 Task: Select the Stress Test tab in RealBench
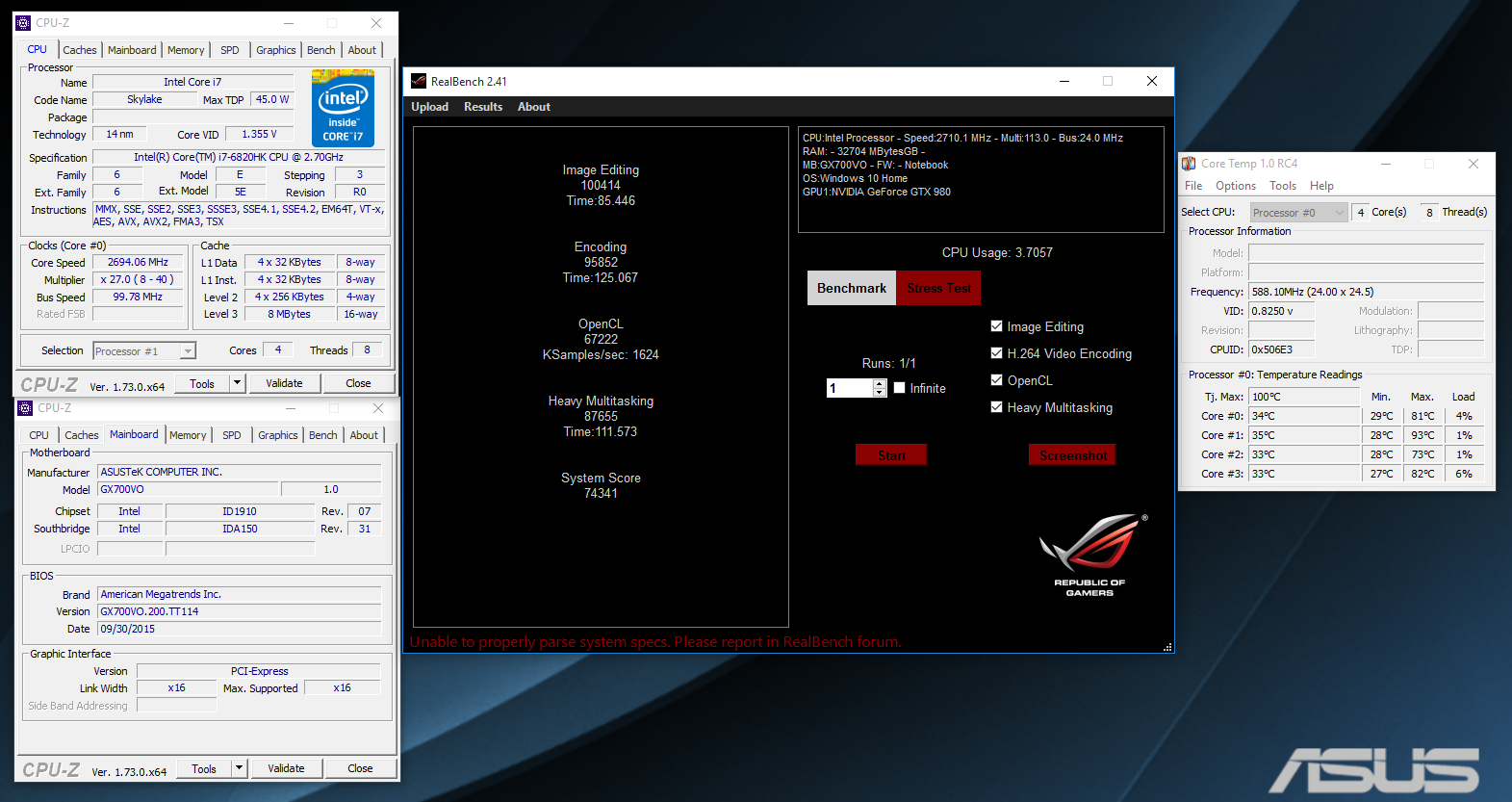tap(938, 288)
